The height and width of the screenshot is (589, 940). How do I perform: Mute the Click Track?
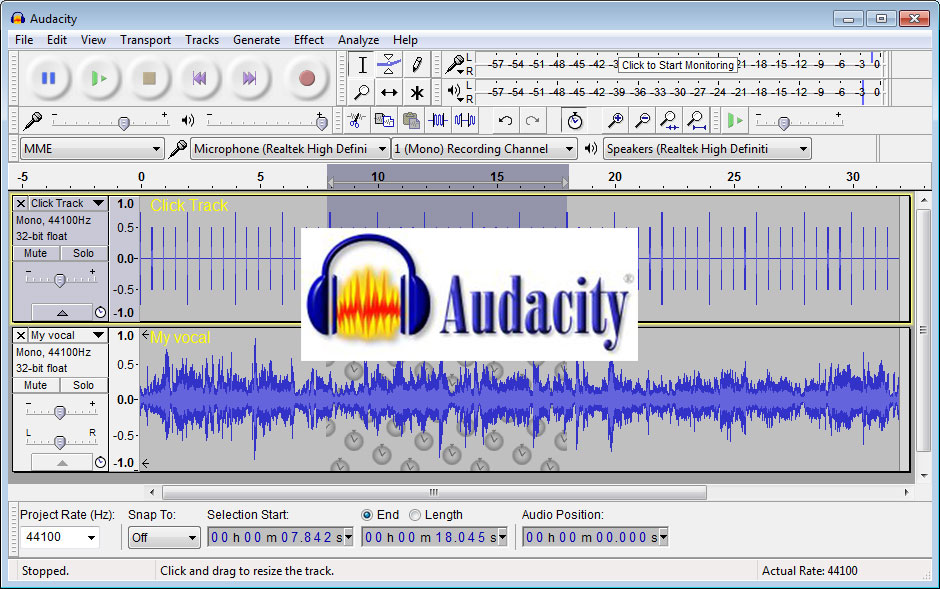pos(35,253)
